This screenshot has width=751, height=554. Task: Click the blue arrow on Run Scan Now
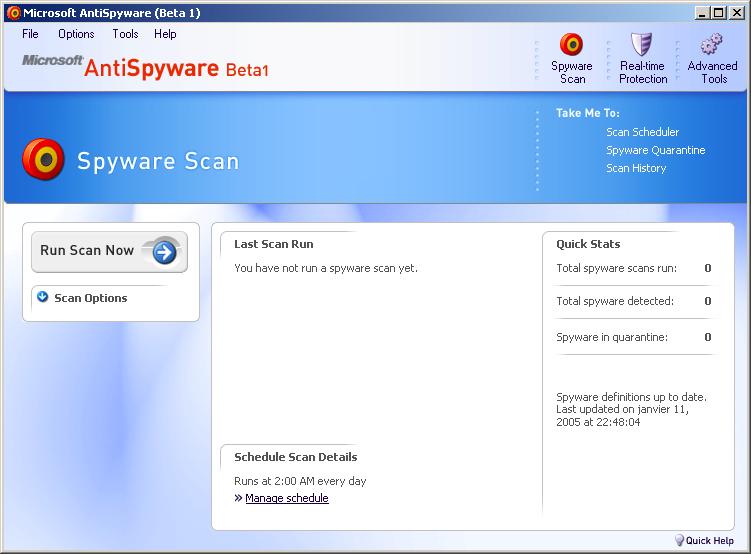click(164, 252)
